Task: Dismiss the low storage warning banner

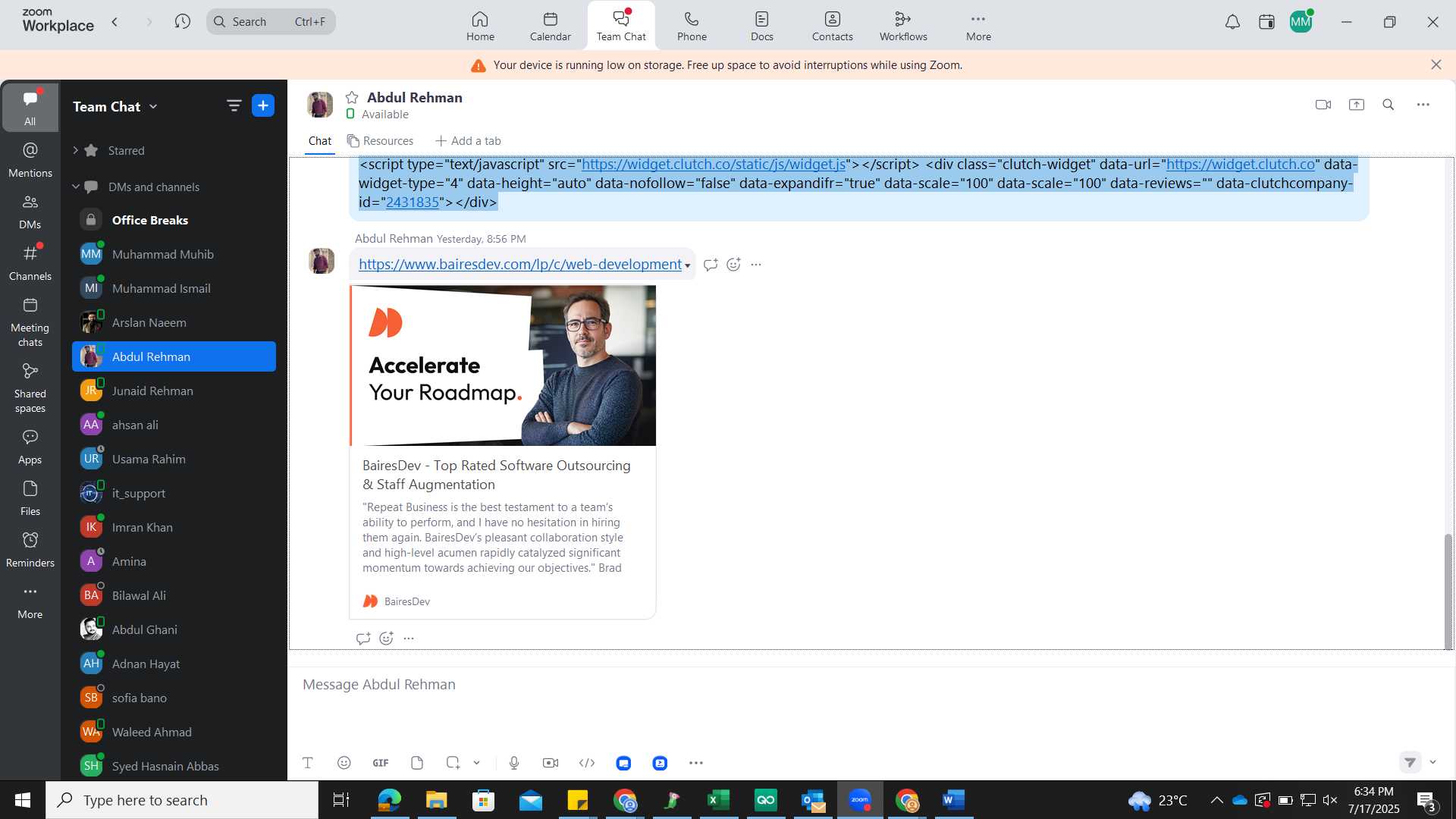Action: pyautogui.click(x=1436, y=64)
